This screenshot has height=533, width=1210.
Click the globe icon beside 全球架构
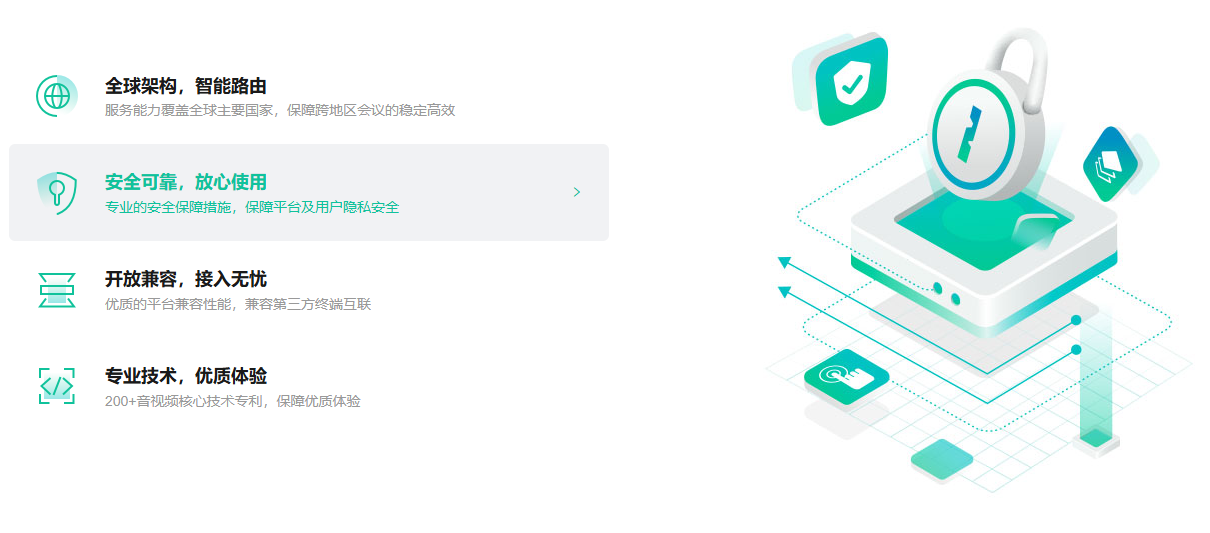[57, 96]
